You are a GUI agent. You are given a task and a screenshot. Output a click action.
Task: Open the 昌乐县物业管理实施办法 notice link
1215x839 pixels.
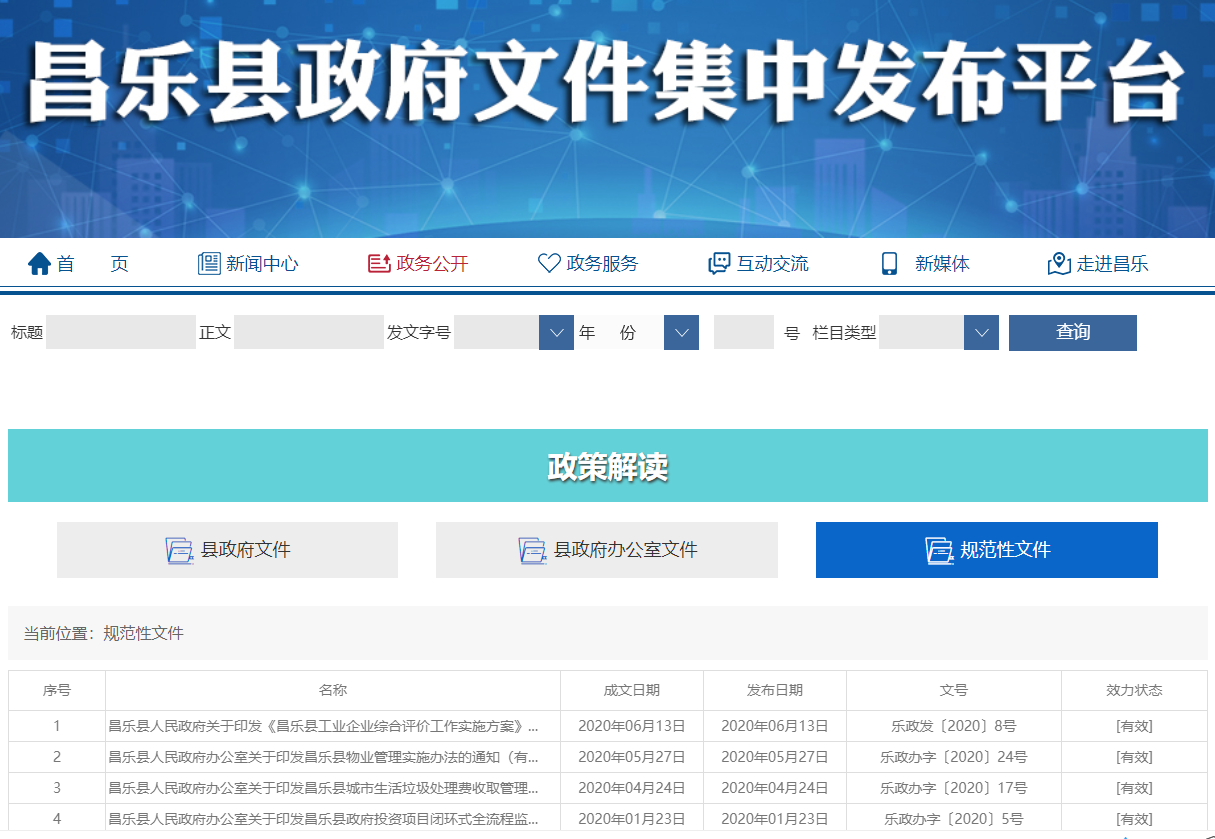323,757
